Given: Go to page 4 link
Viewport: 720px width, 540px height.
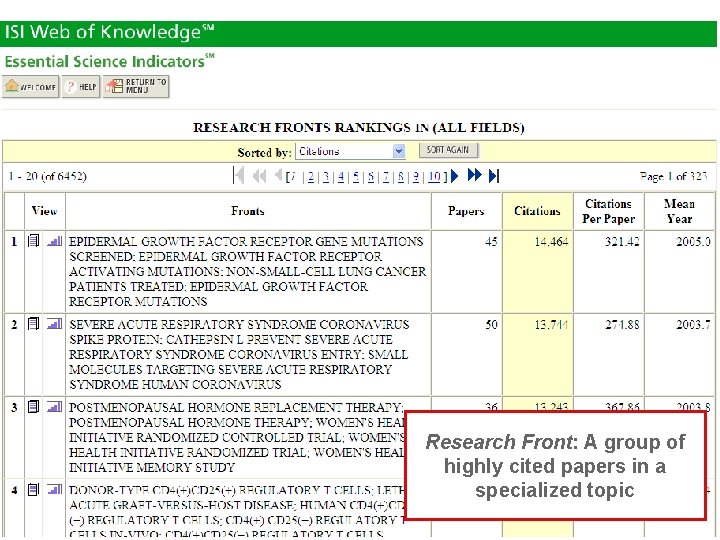Looking at the screenshot, I should (341, 177).
